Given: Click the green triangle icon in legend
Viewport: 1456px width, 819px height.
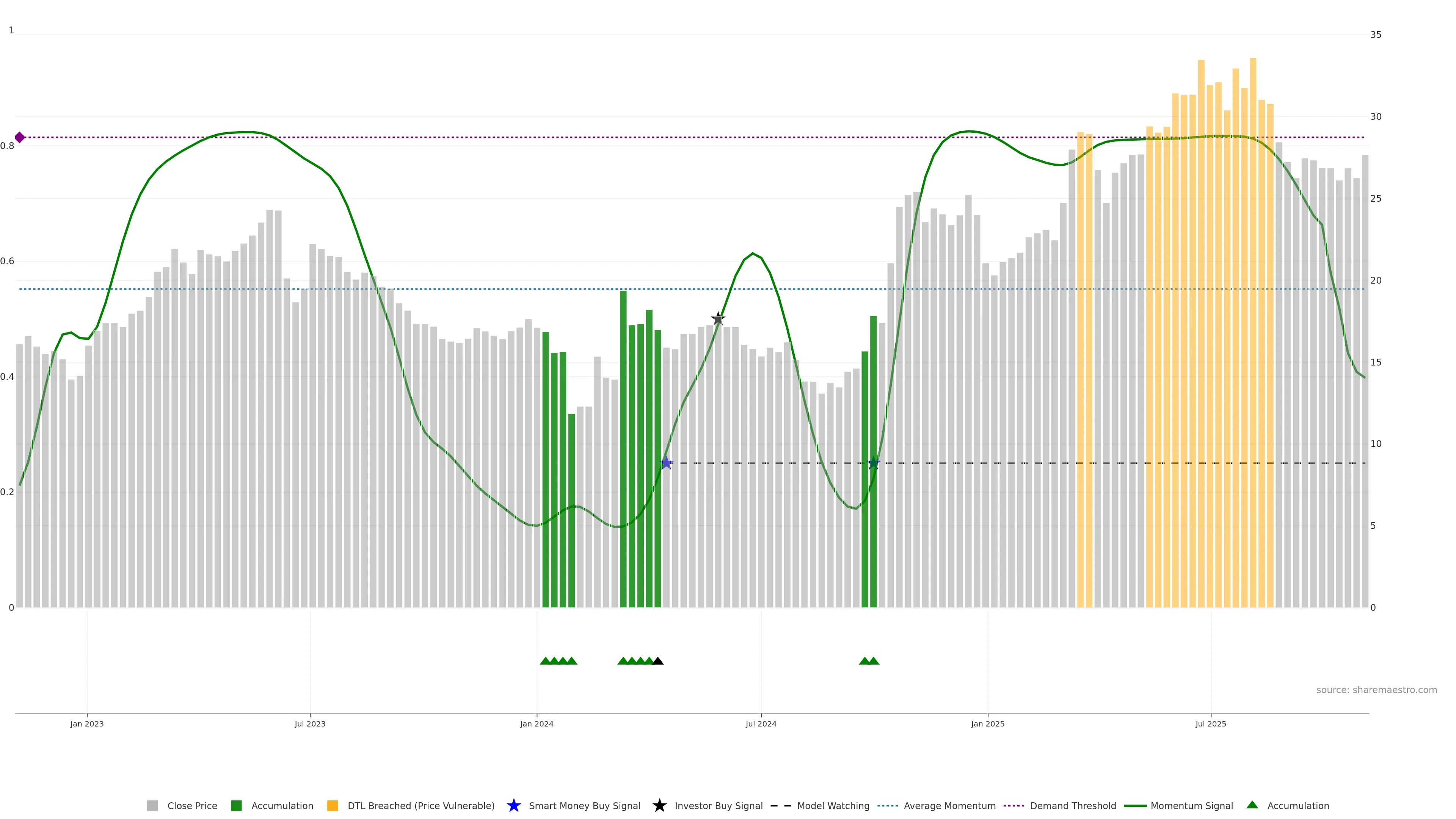Looking at the screenshot, I should (x=1252, y=805).
